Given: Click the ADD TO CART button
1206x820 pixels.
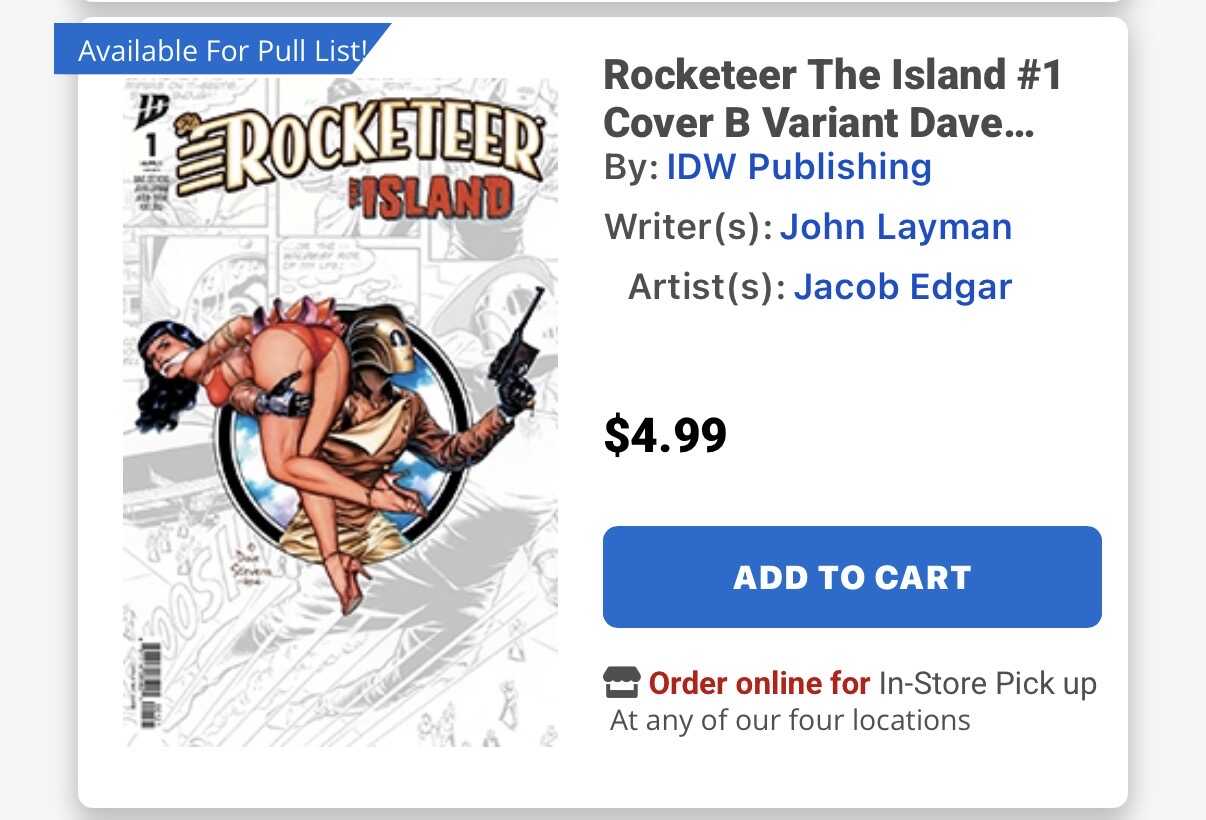Looking at the screenshot, I should tap(852, 577).
